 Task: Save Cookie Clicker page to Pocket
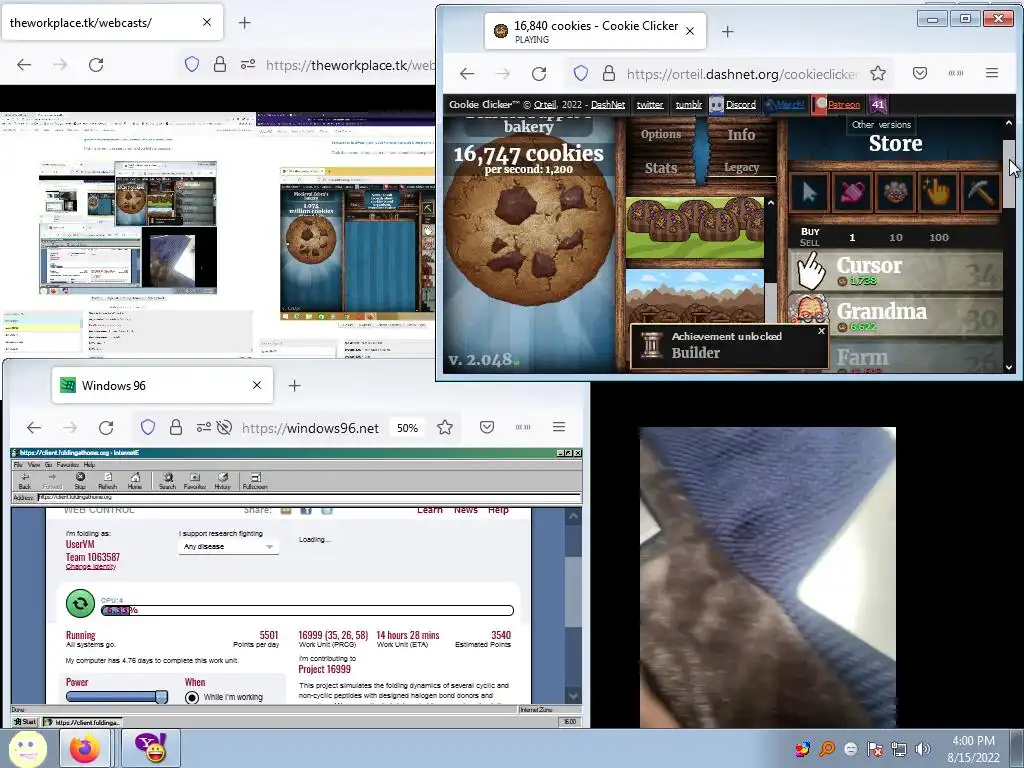[x=920, y=73]
